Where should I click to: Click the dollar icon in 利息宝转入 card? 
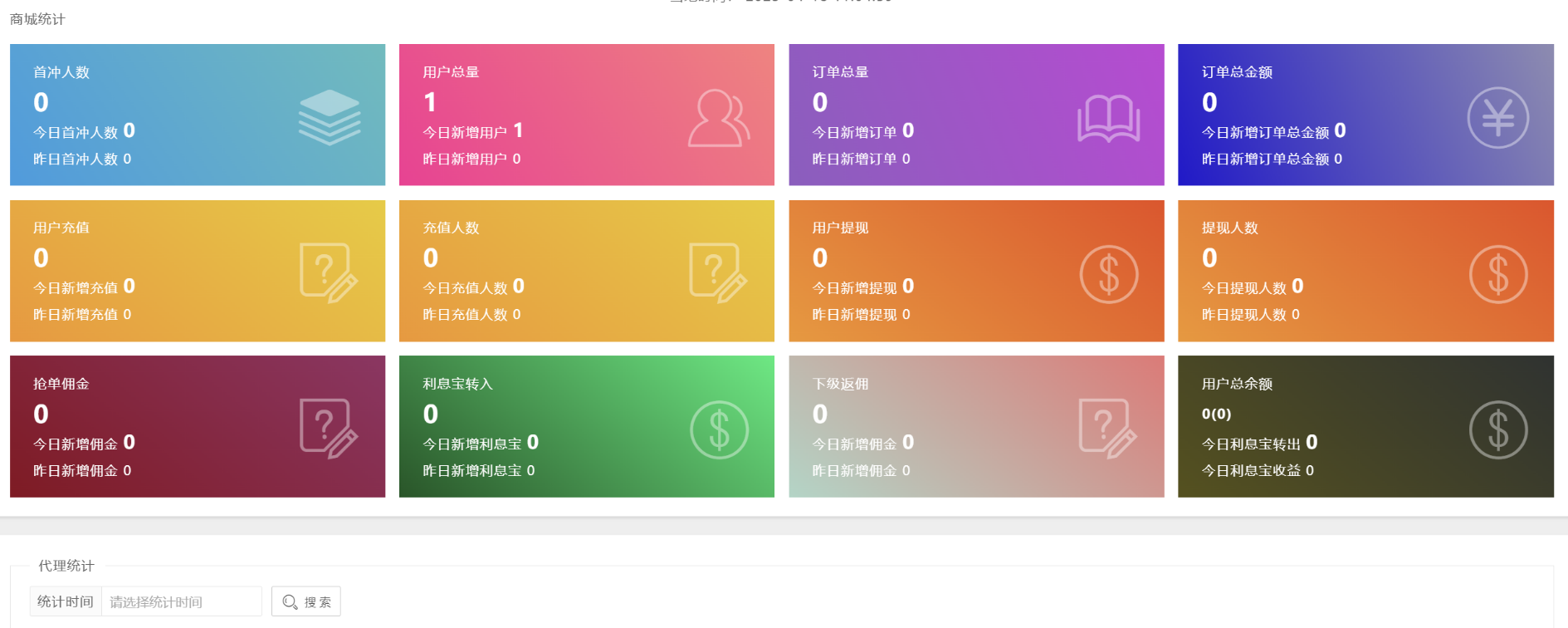(719, 430)
